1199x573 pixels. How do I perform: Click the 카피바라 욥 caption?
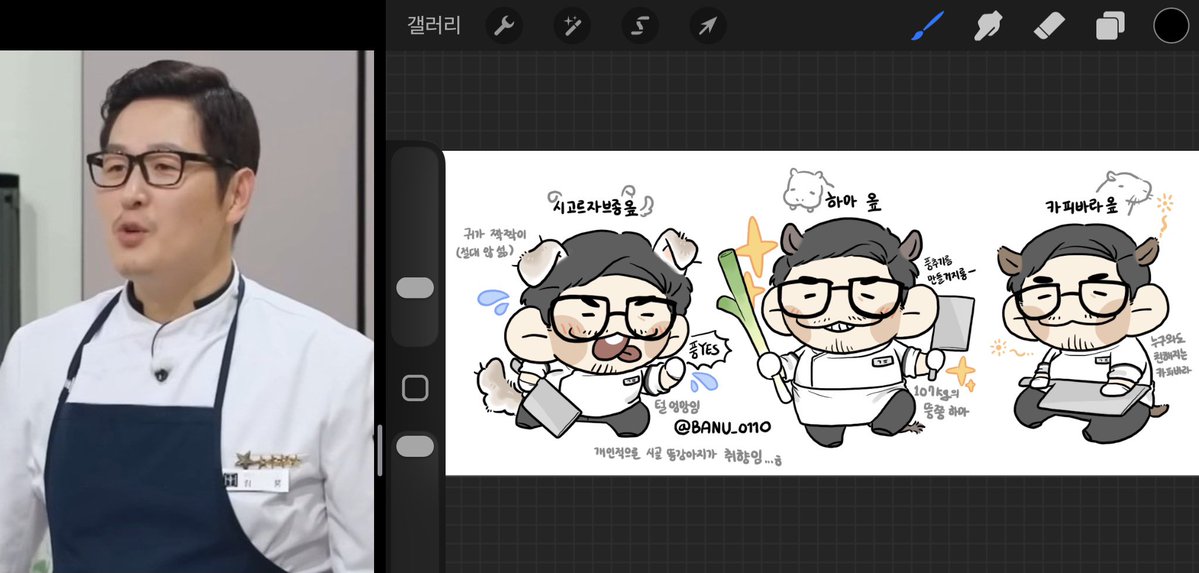[x=1080, y=206]
